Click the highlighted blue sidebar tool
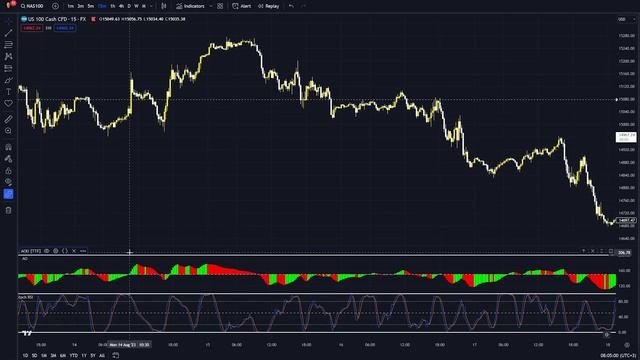The height and width of the screenshot is (360, 640). pos(8,194)
